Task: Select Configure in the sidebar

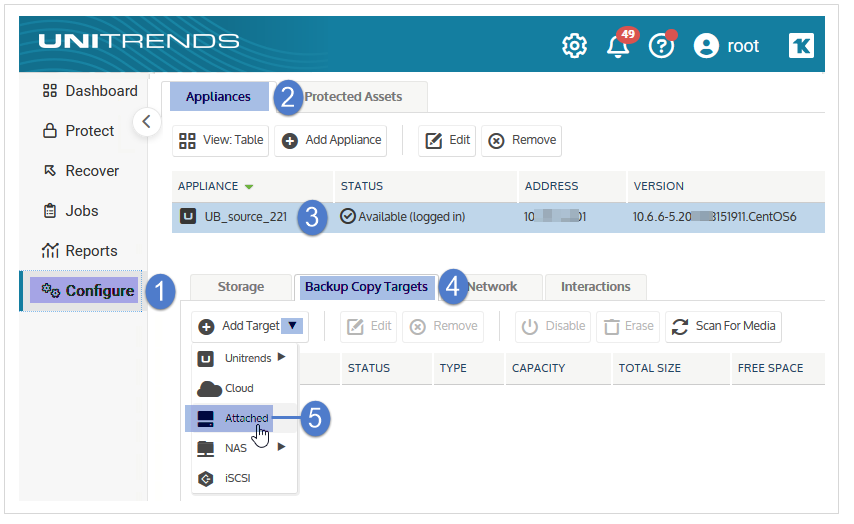Action: (84, 290)
